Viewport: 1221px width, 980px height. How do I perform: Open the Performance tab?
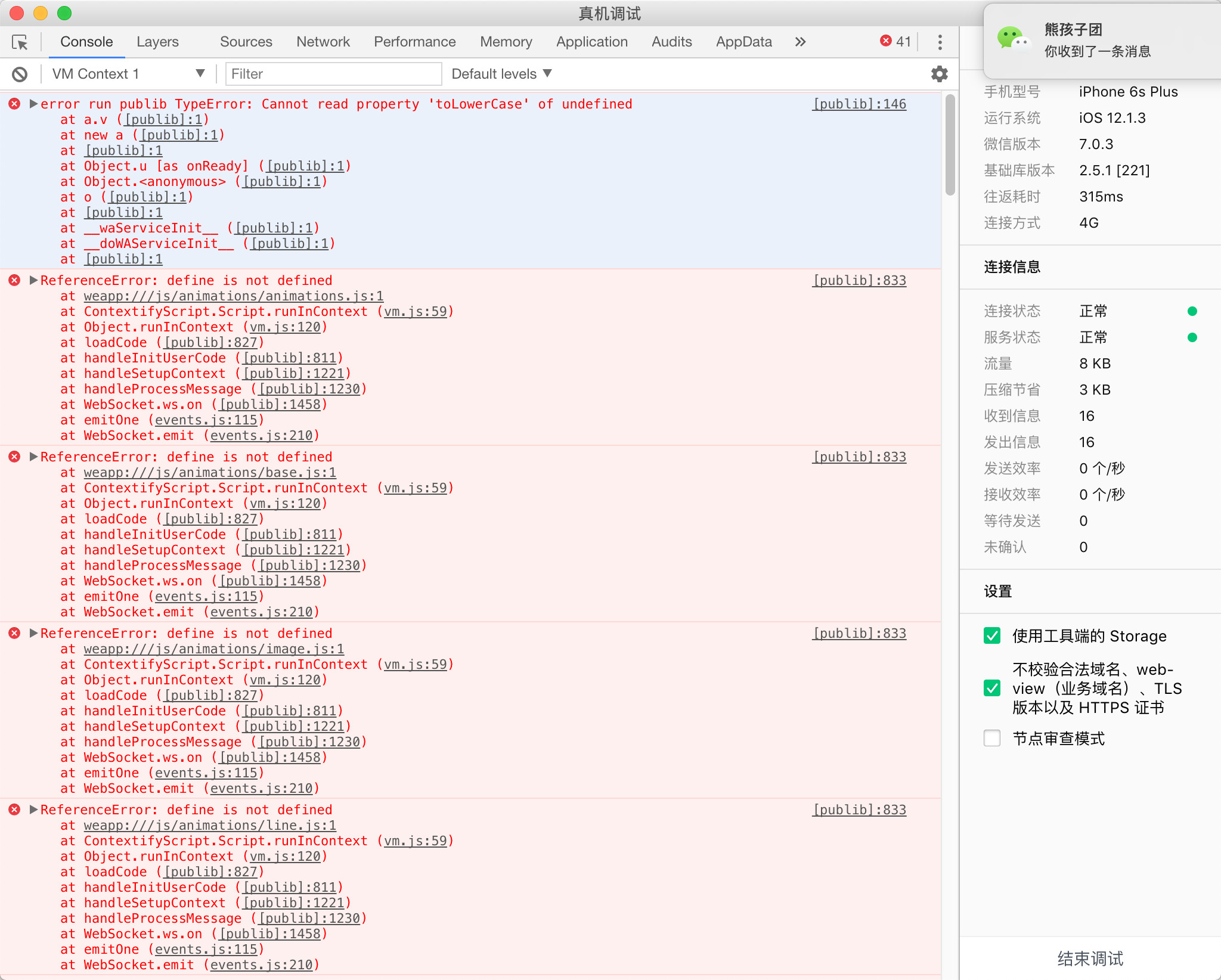[x=414, y=42]
